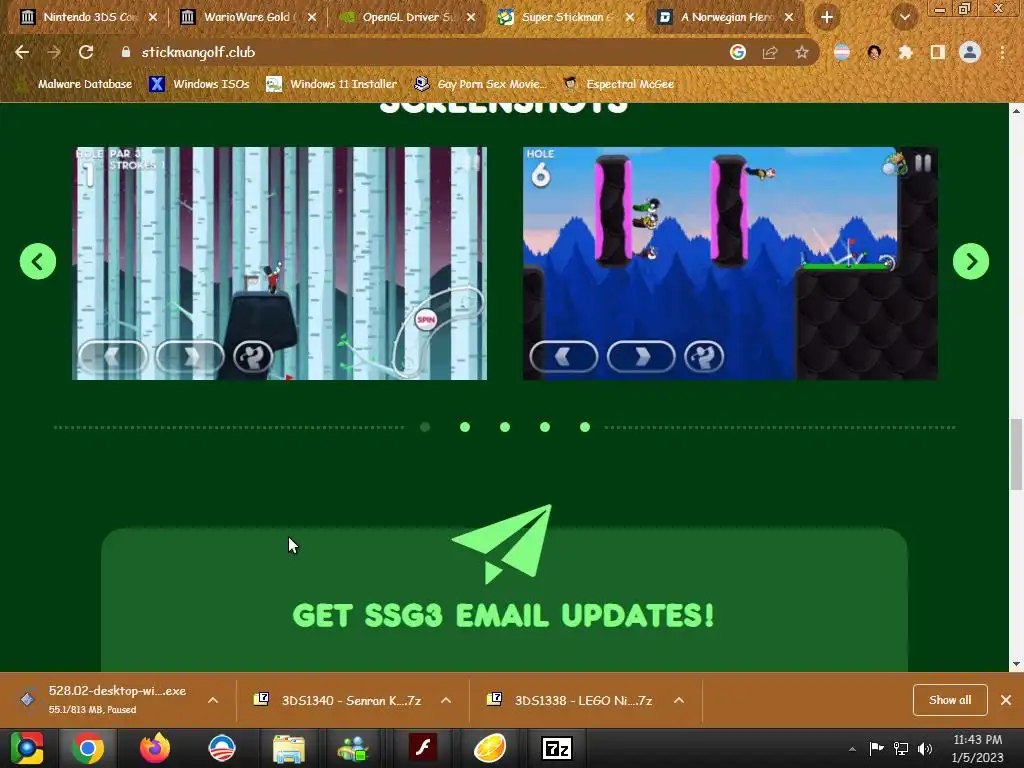
Task: Share this page via share icon
Action: (x=769, y=52)
